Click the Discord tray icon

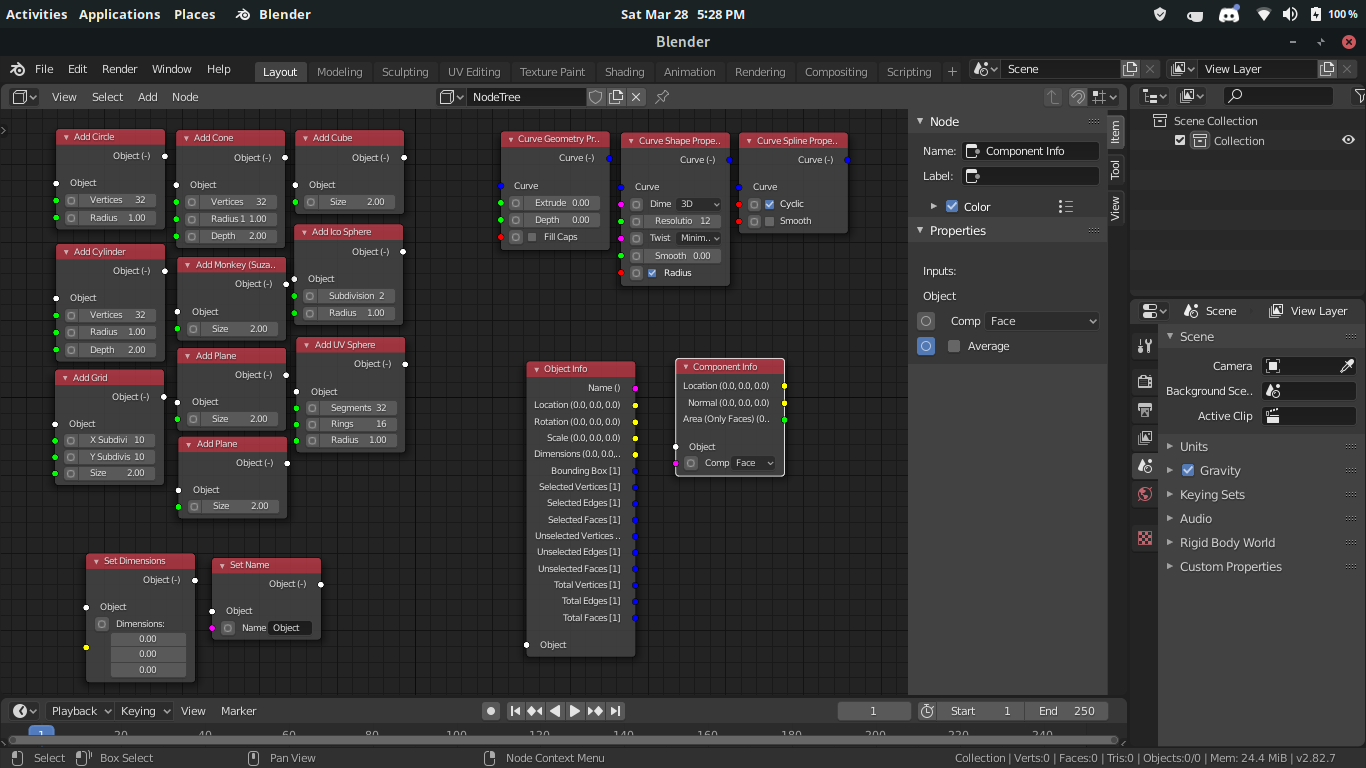coord(1228,14)
